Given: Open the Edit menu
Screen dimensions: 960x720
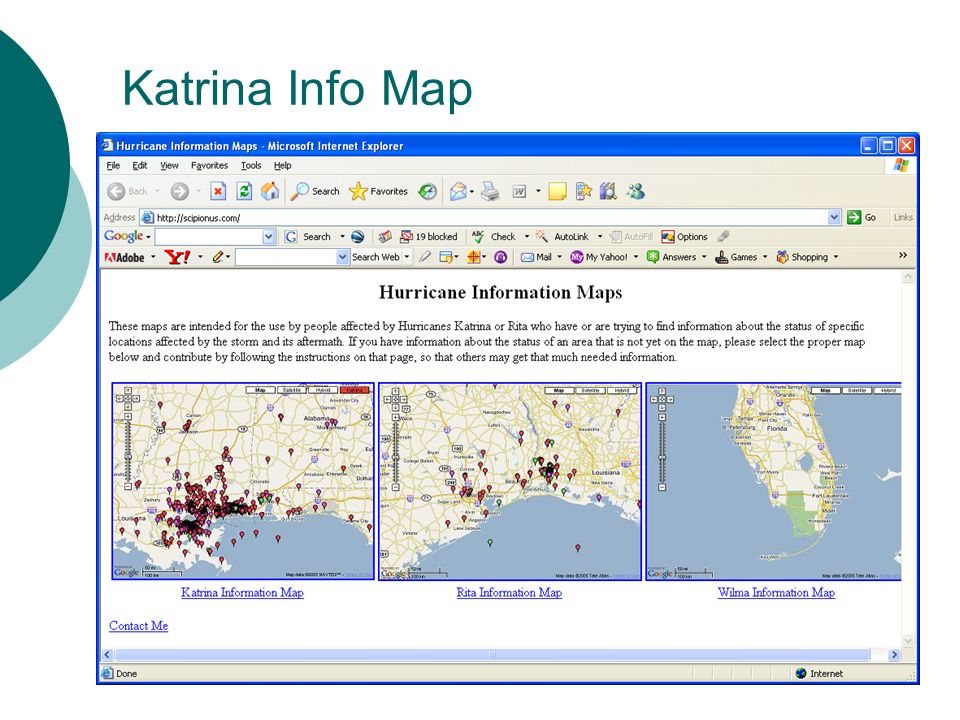Looking at the screenshot, I should pyautogui.click(x=140, y=165).
